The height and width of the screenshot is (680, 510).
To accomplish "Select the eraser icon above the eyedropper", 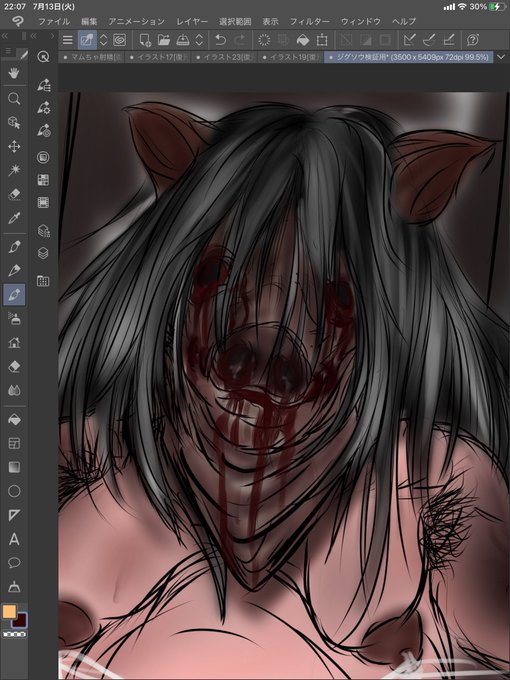I will coord(14,194).
